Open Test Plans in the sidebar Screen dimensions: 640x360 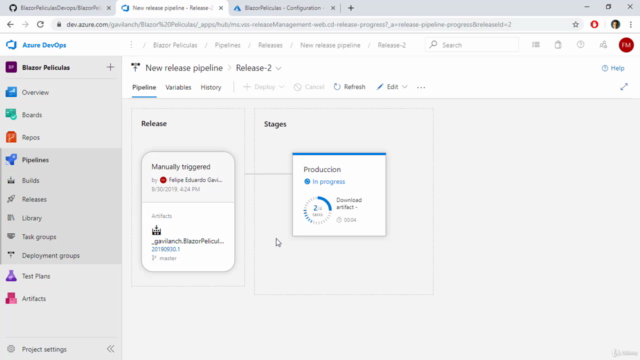(36, 276)
